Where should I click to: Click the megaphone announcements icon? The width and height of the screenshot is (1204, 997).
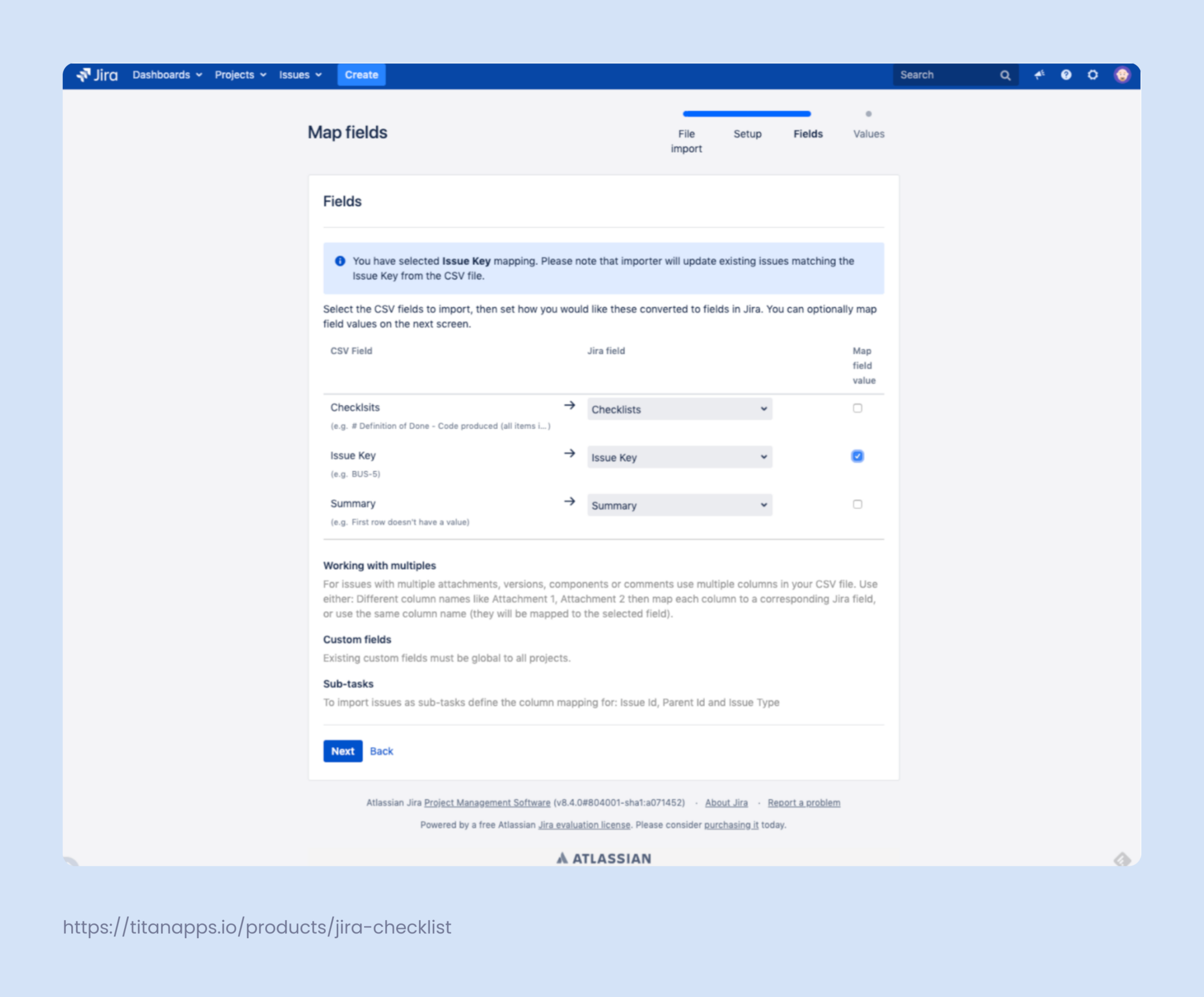(1039, 75)
